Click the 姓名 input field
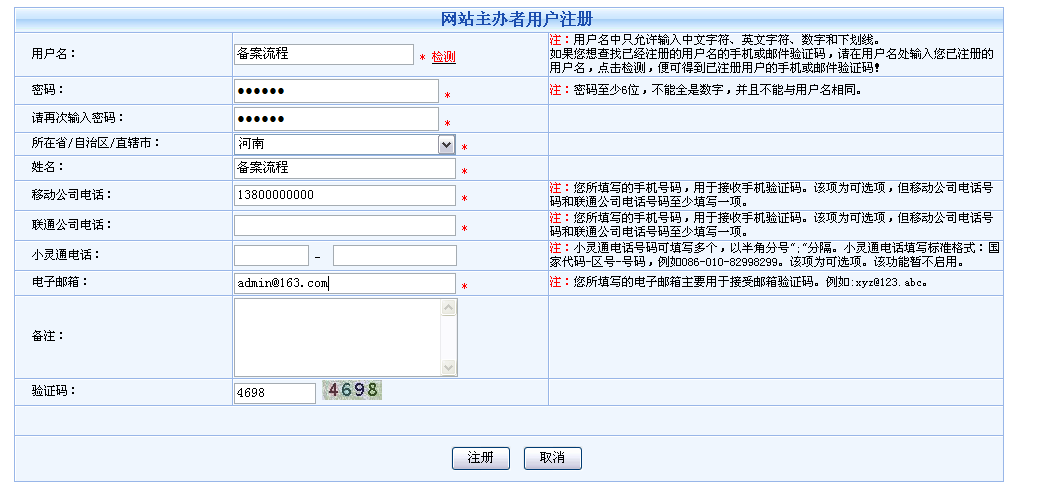This screenshot has height=496, width=1040. tap(345, 168)
